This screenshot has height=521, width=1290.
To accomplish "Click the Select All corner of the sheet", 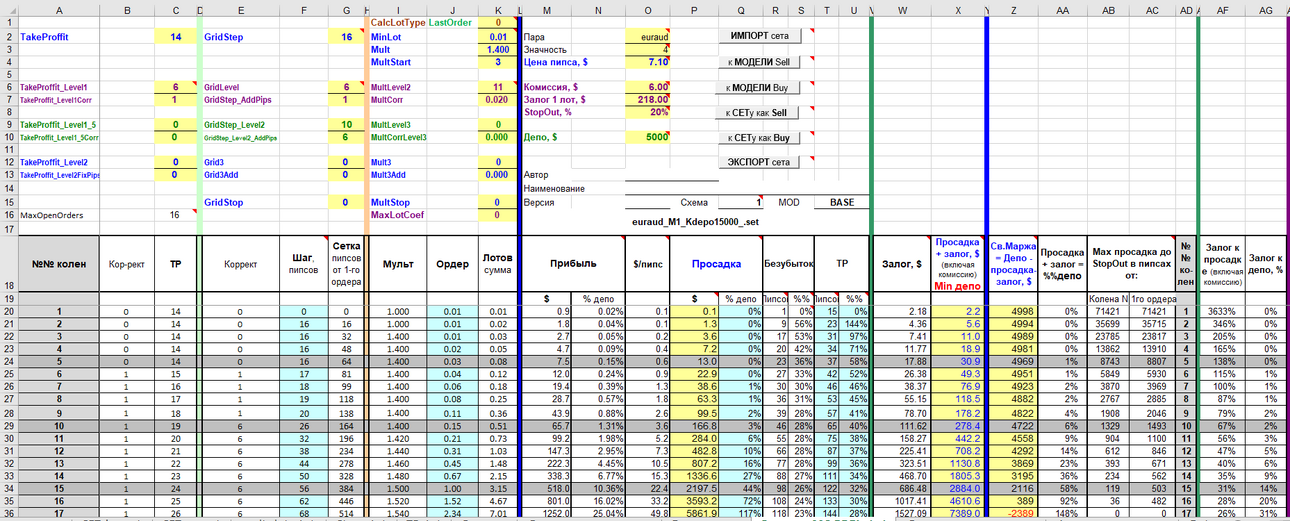I will click(x=8, y=9).
